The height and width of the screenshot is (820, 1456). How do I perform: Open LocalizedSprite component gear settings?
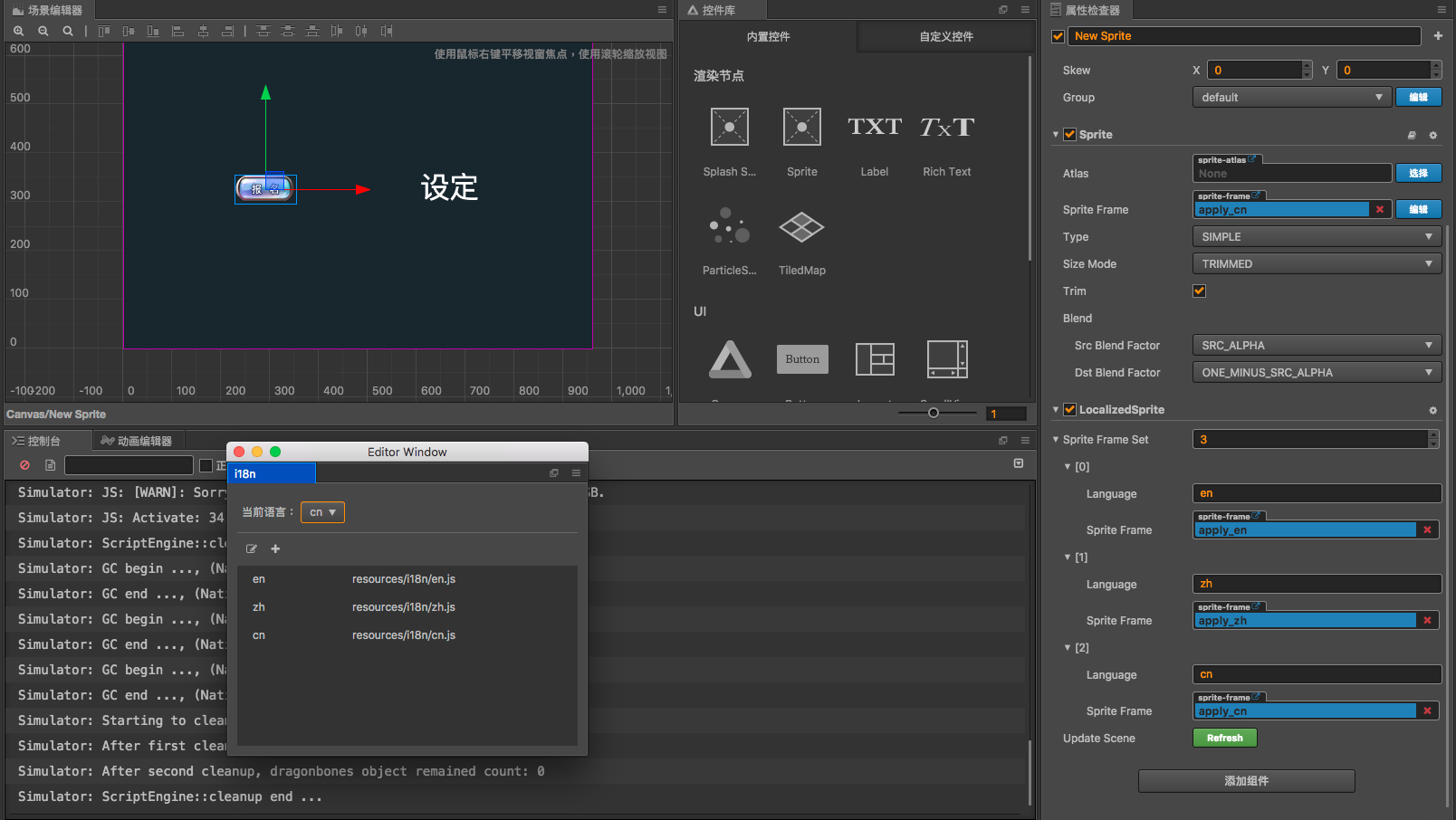point(1432,410)
